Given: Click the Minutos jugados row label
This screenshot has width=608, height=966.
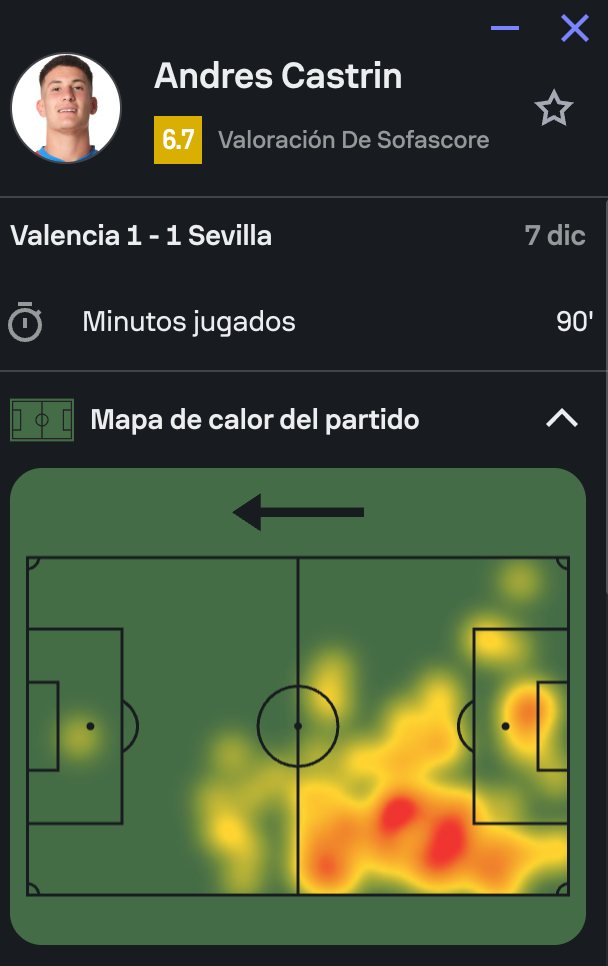Looking at the screenshot, I should (189, 322).
